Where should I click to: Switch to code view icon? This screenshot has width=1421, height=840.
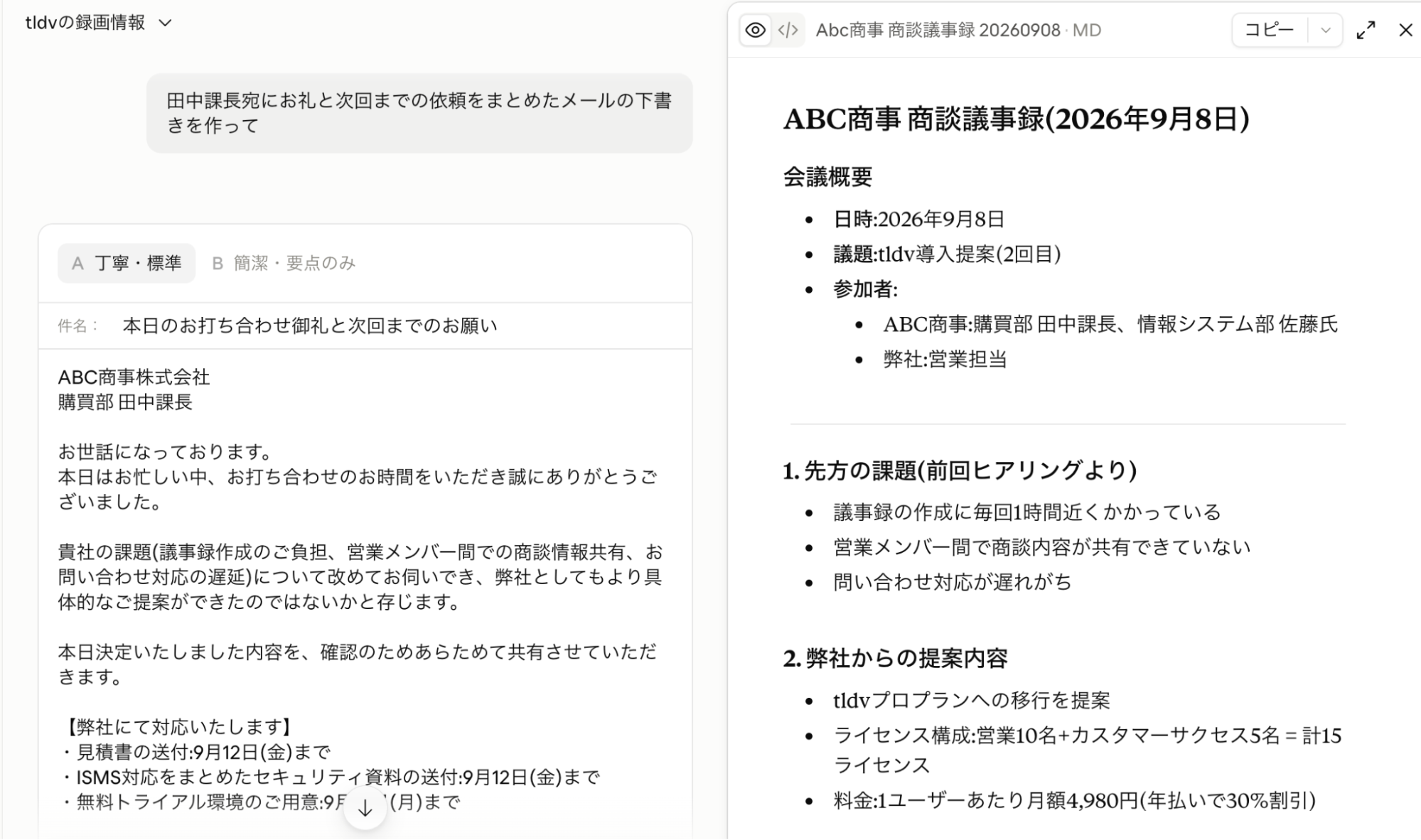tap(788, 31)
